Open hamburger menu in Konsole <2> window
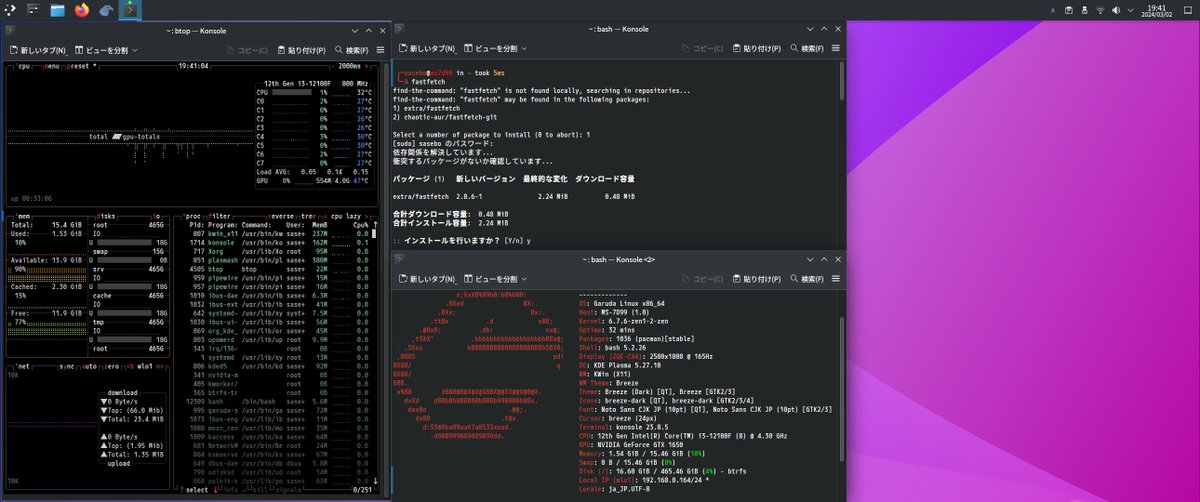The image size is (1200, 502). click(x=837, y=277)
